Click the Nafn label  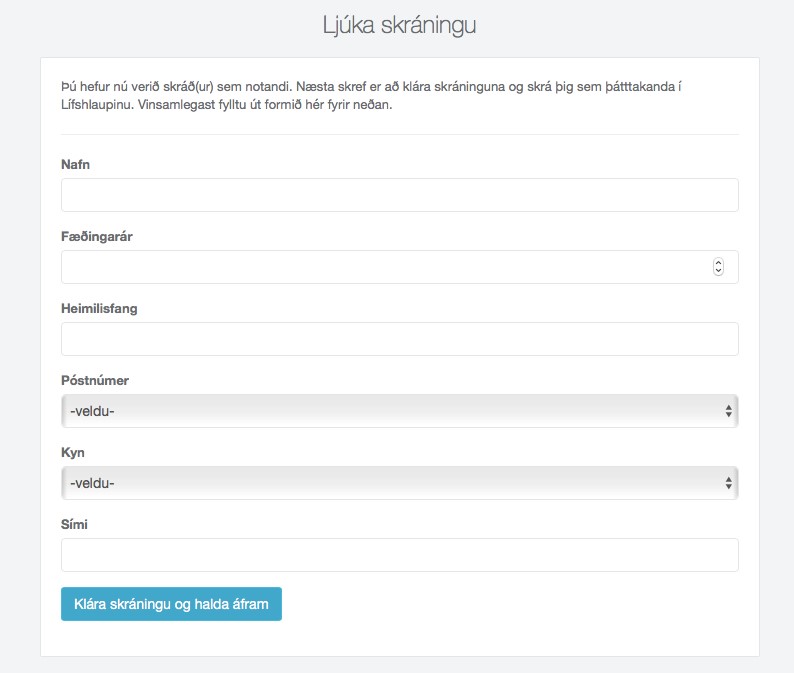point(75,165)
